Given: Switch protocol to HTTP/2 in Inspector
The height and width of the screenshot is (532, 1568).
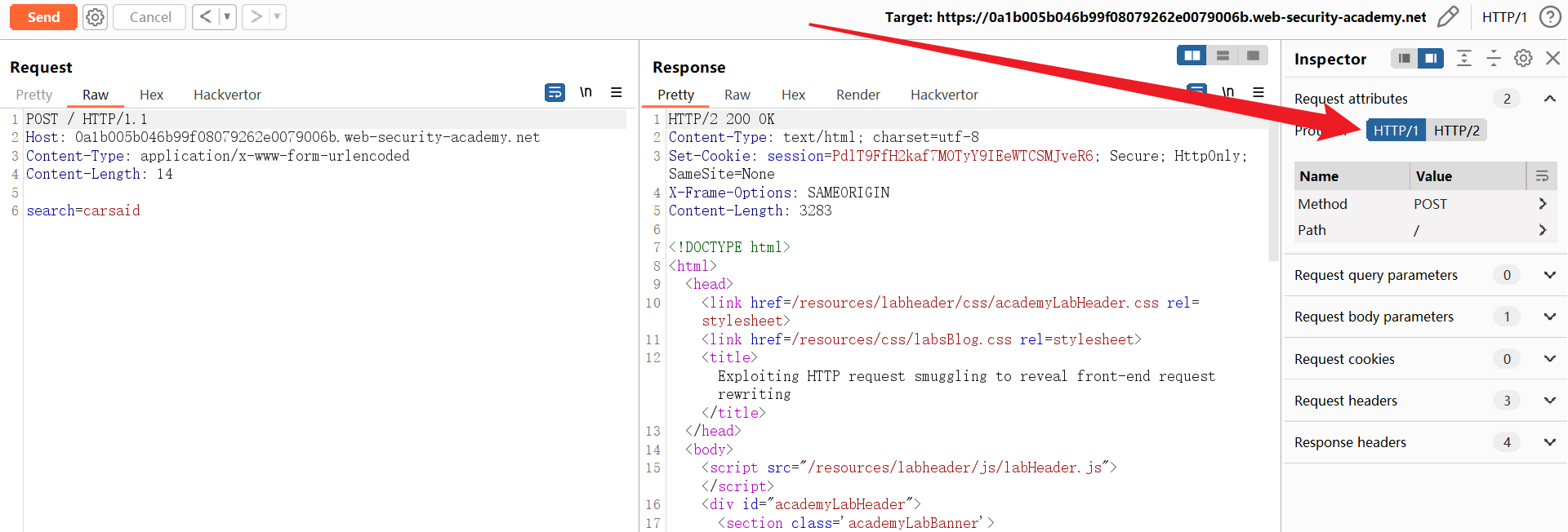Looking at the screenshot, I should (1456, 131).
